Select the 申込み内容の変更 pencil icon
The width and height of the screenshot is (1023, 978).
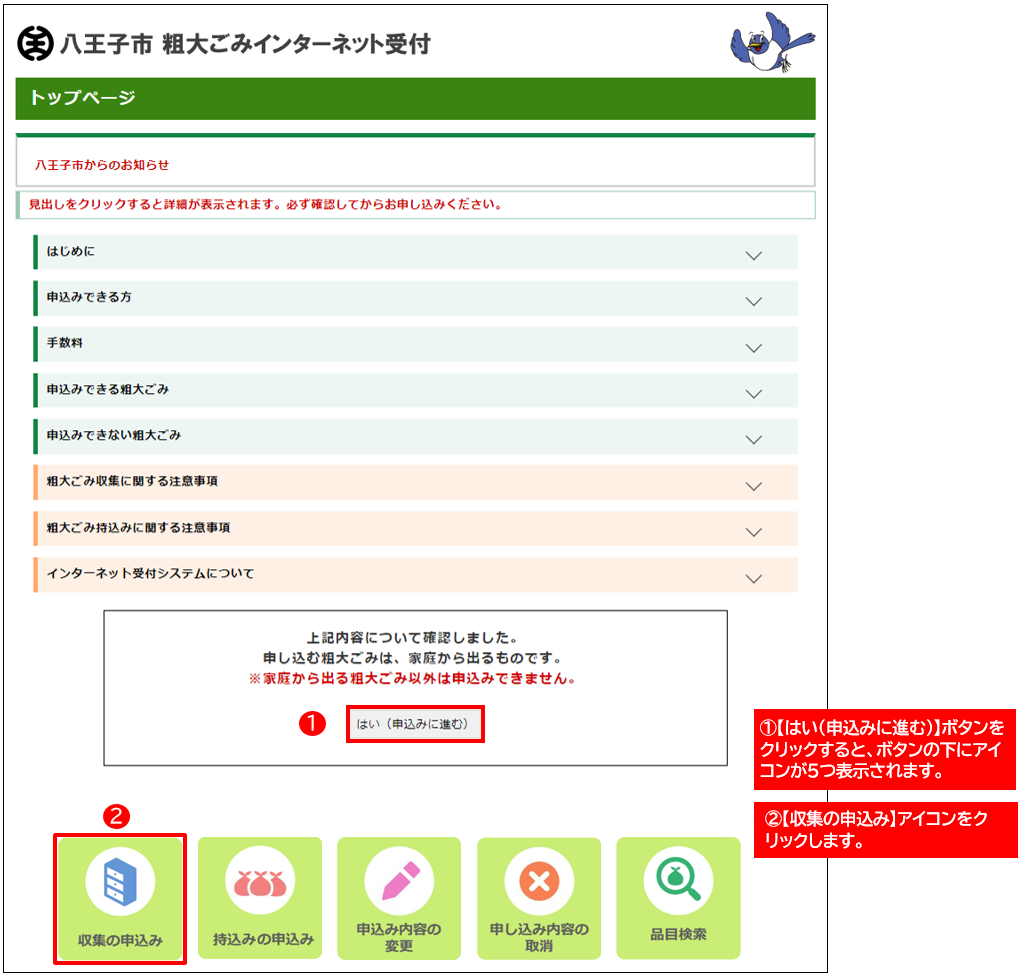pyautogui.click(x=399, y=880)
